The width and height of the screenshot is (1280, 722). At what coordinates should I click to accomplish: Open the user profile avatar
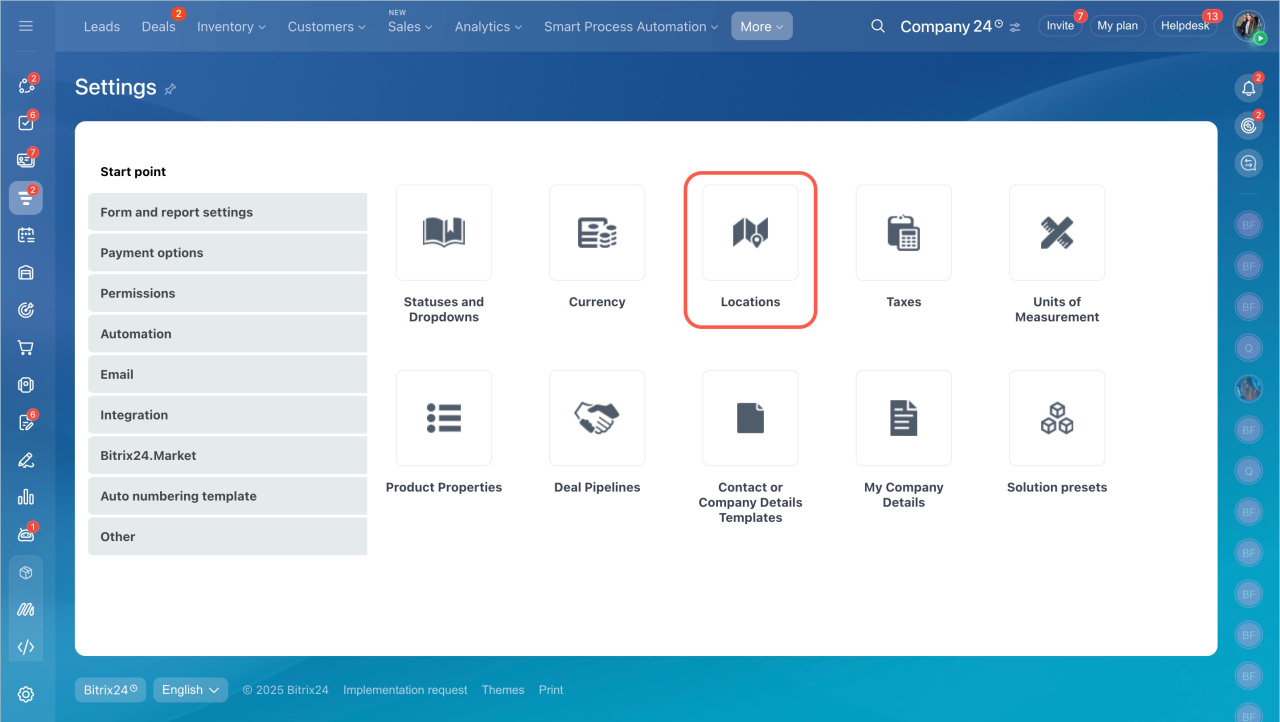point(1248,26)
